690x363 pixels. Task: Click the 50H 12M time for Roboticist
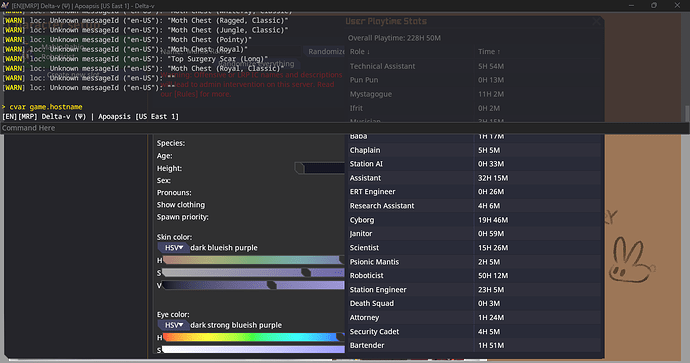point(493,275)
